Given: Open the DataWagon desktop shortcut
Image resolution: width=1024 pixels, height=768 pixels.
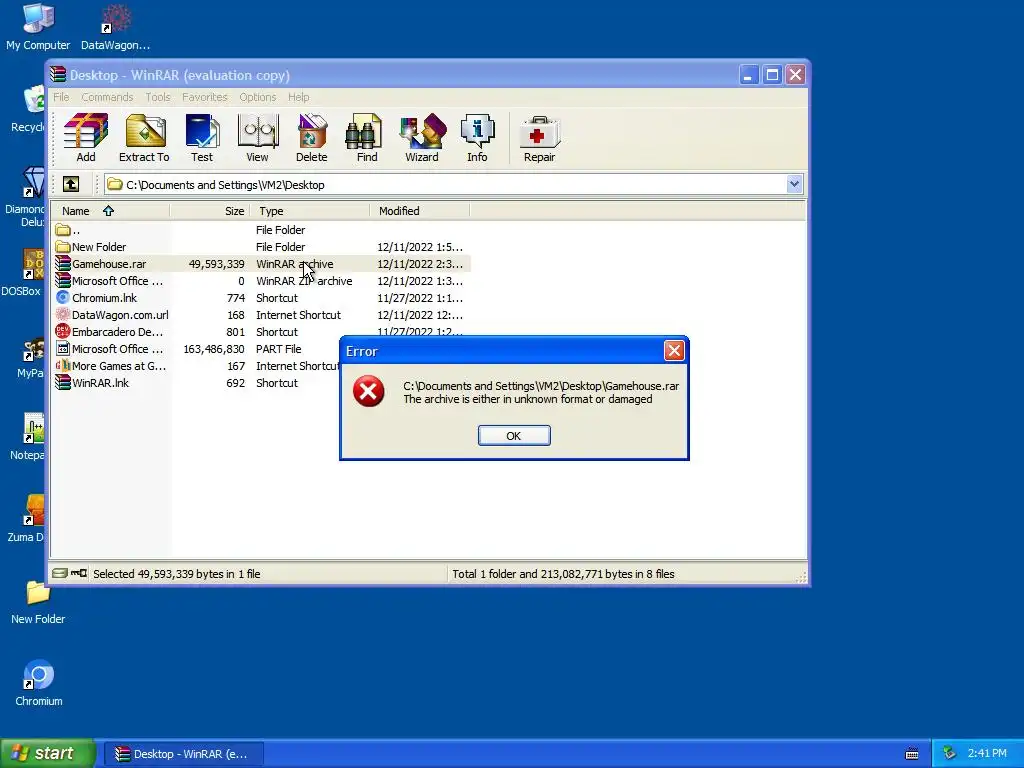Looking at the screenshot, I should pos(116,27).
